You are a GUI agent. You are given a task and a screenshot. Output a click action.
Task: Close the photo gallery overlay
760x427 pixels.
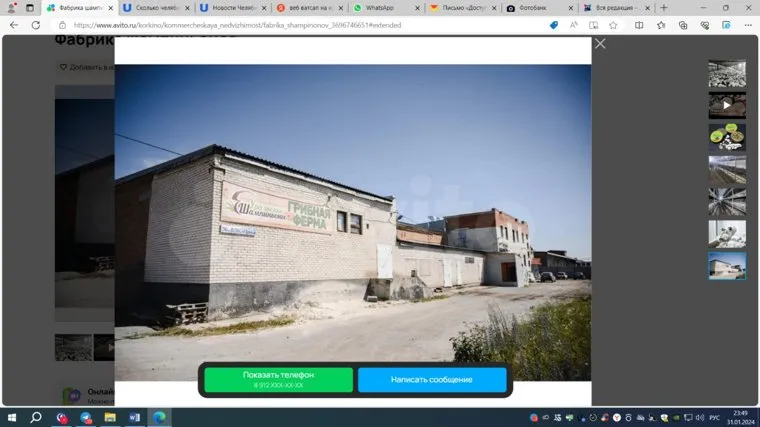[600, 44]
